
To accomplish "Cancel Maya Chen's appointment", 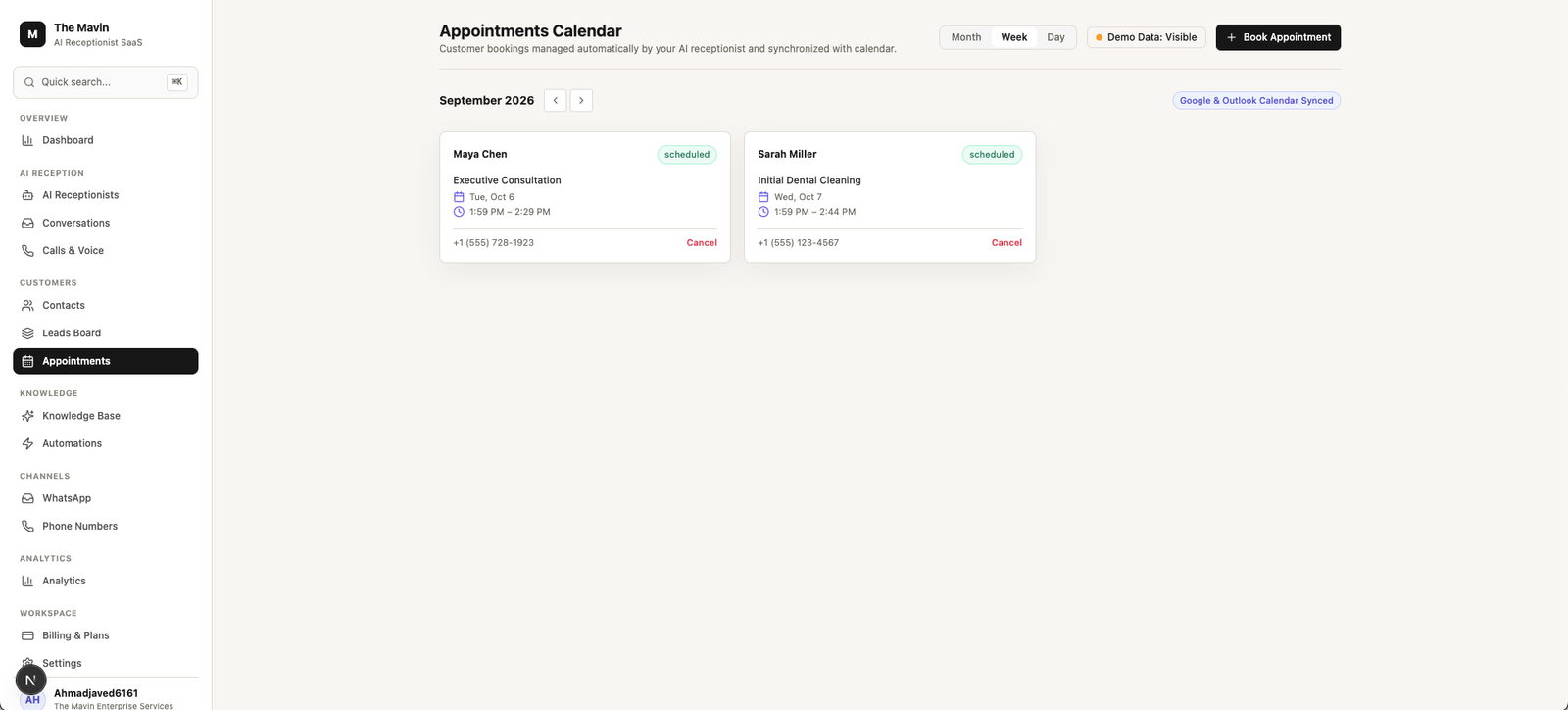I will [x=702, y=243].
